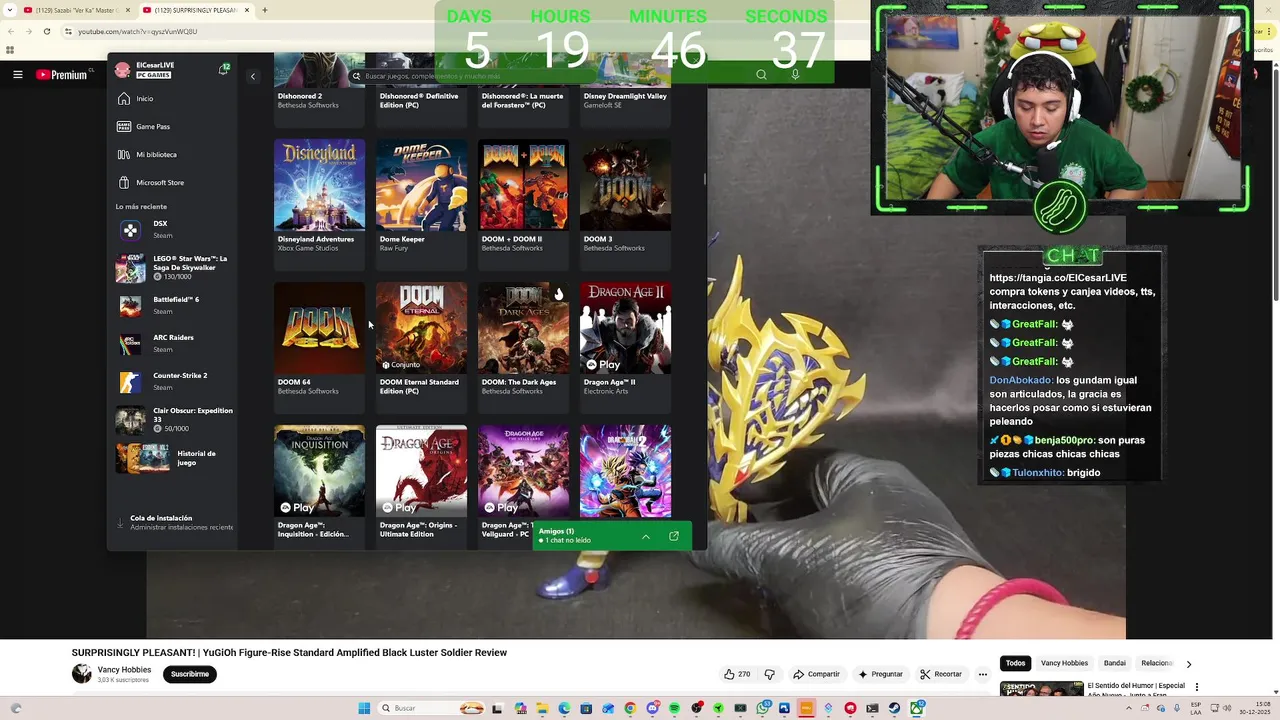Click Disney Dreamlight Valley title text
Image resolution: width=1280 pixels, height=720 pixels.
[x=625, y=96]
